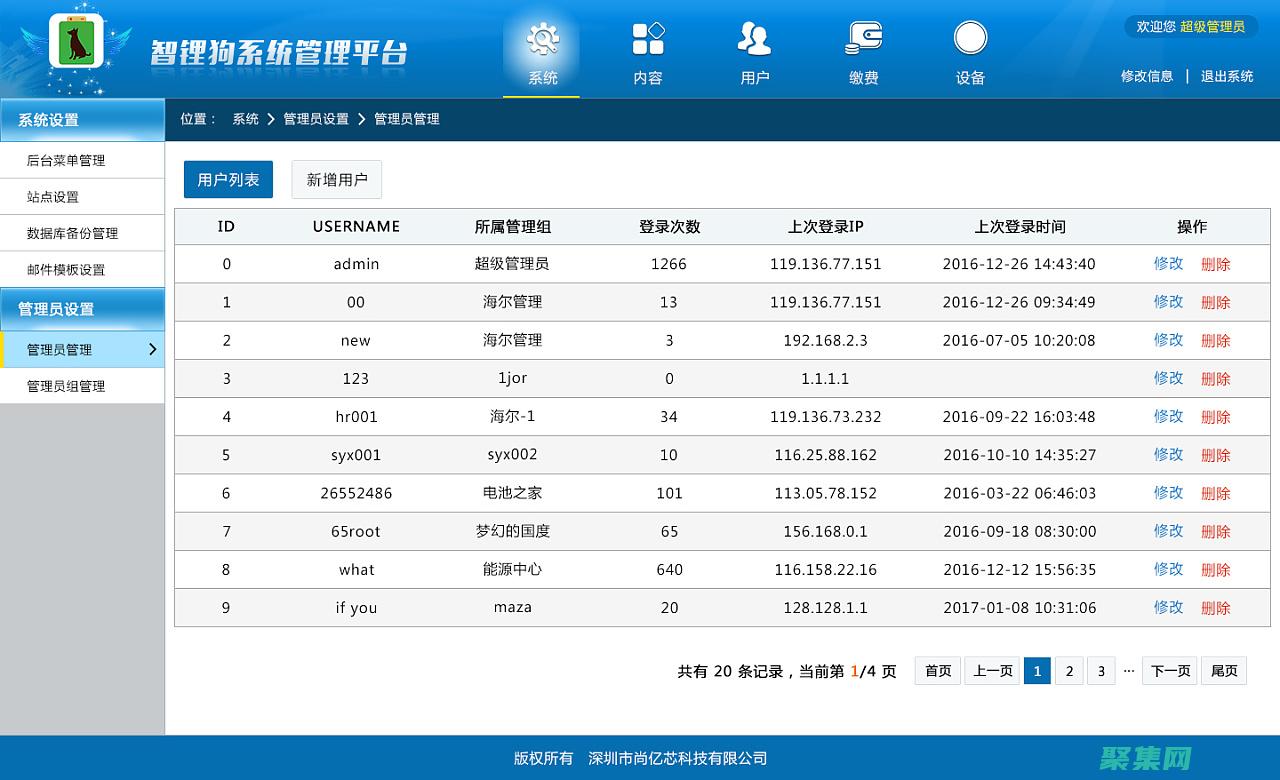Screen dimensions: 1280x780
Task: Switch to the 用户列表 tab
Action: pyautogui.click(x=228, y=179)
